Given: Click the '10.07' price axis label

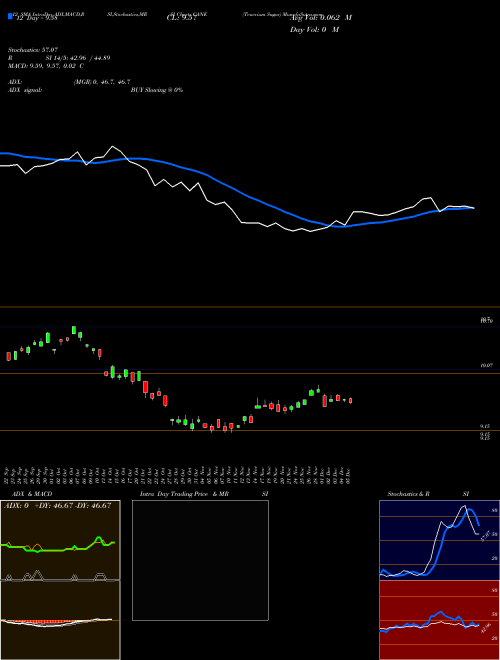Looking at the screenshot, I should 486,366.
